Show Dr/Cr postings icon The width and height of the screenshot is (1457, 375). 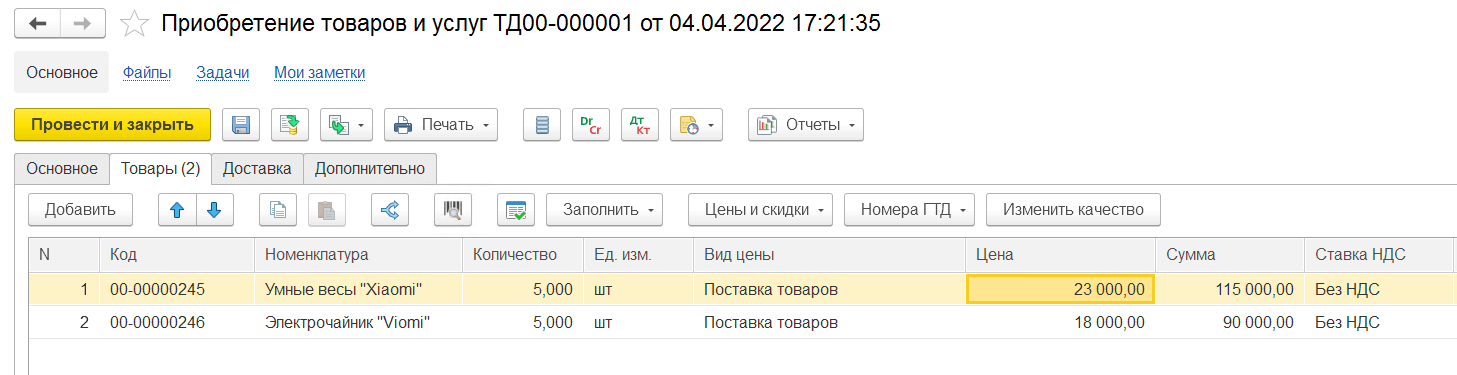pos(591,125)
